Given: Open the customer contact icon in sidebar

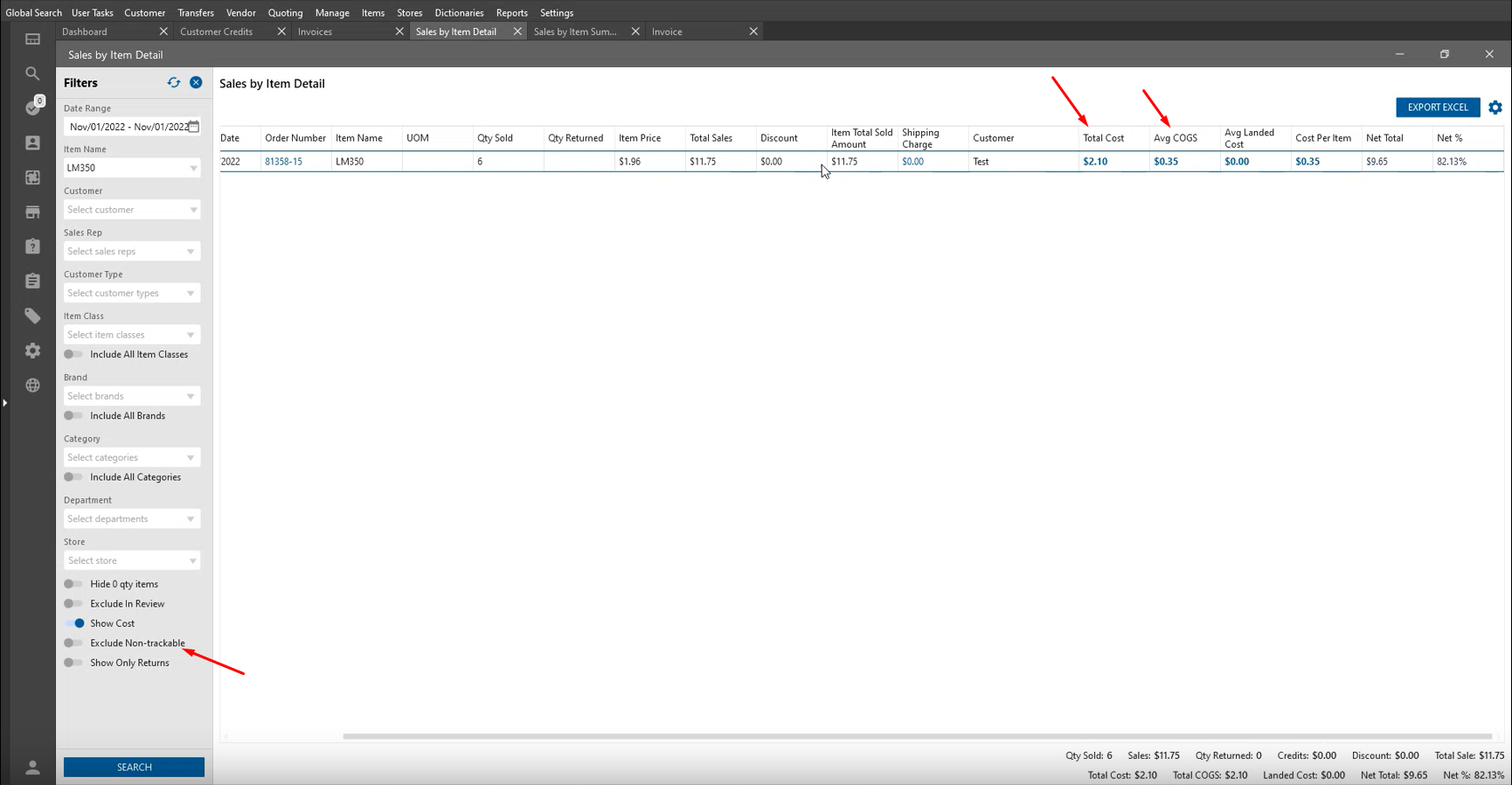Looking at the screenshot, I should point(32,142).
